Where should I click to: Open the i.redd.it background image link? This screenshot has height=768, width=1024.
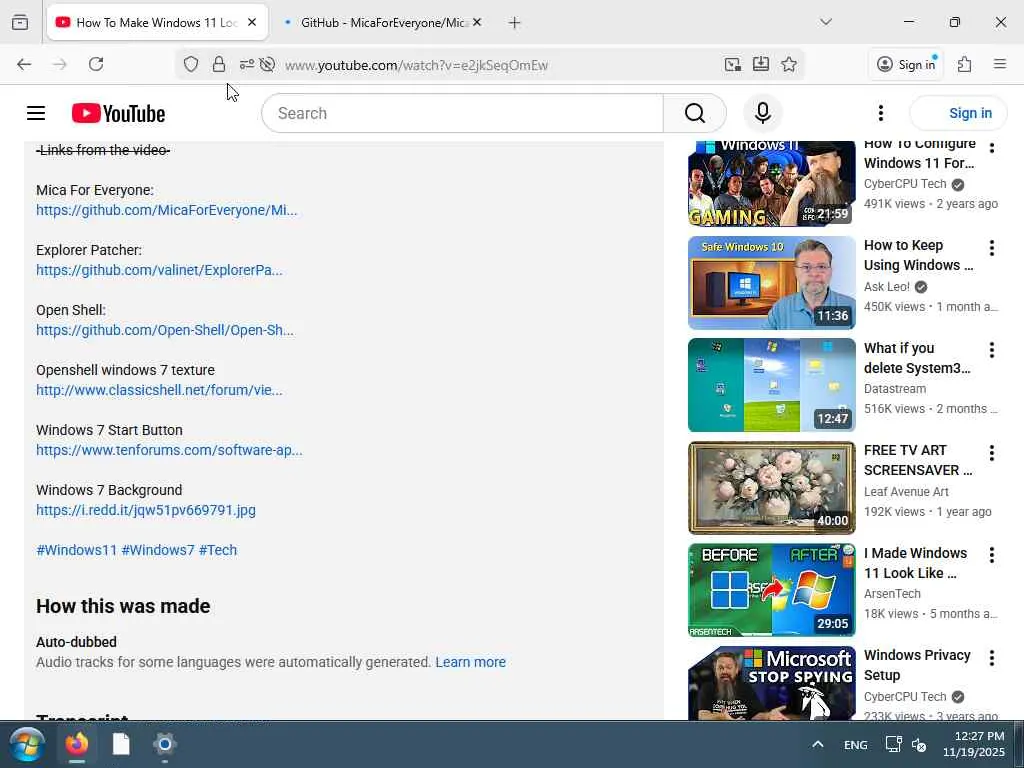pos(146,510)
